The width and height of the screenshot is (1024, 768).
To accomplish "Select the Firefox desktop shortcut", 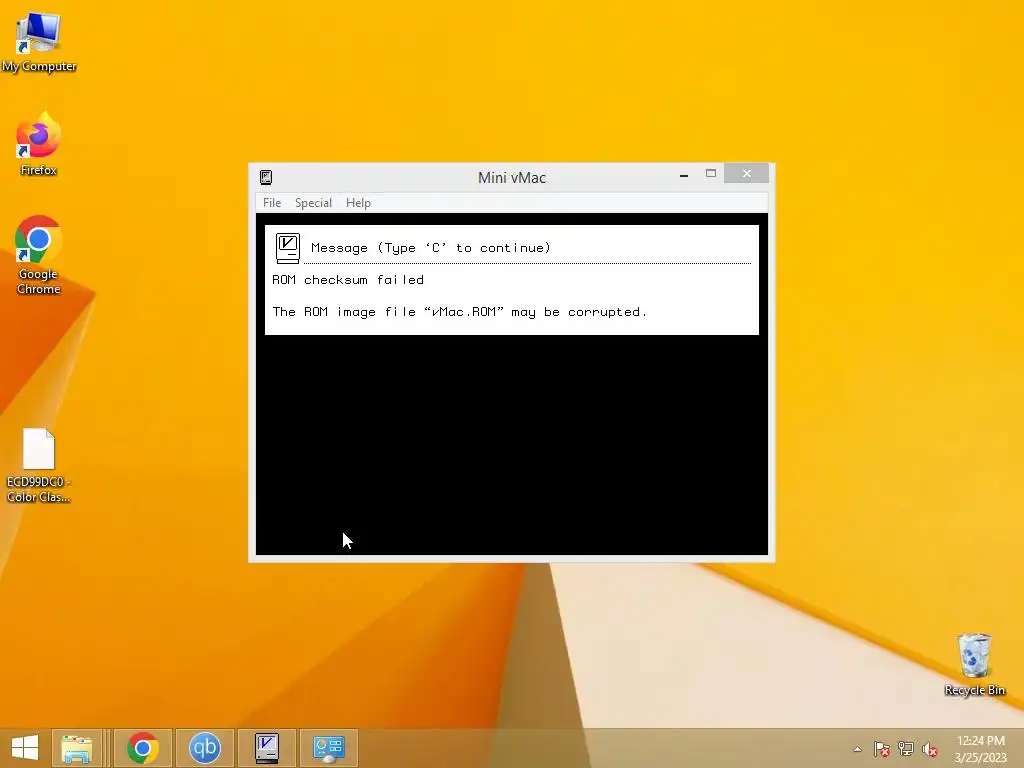I will click(x=39, y=144).
